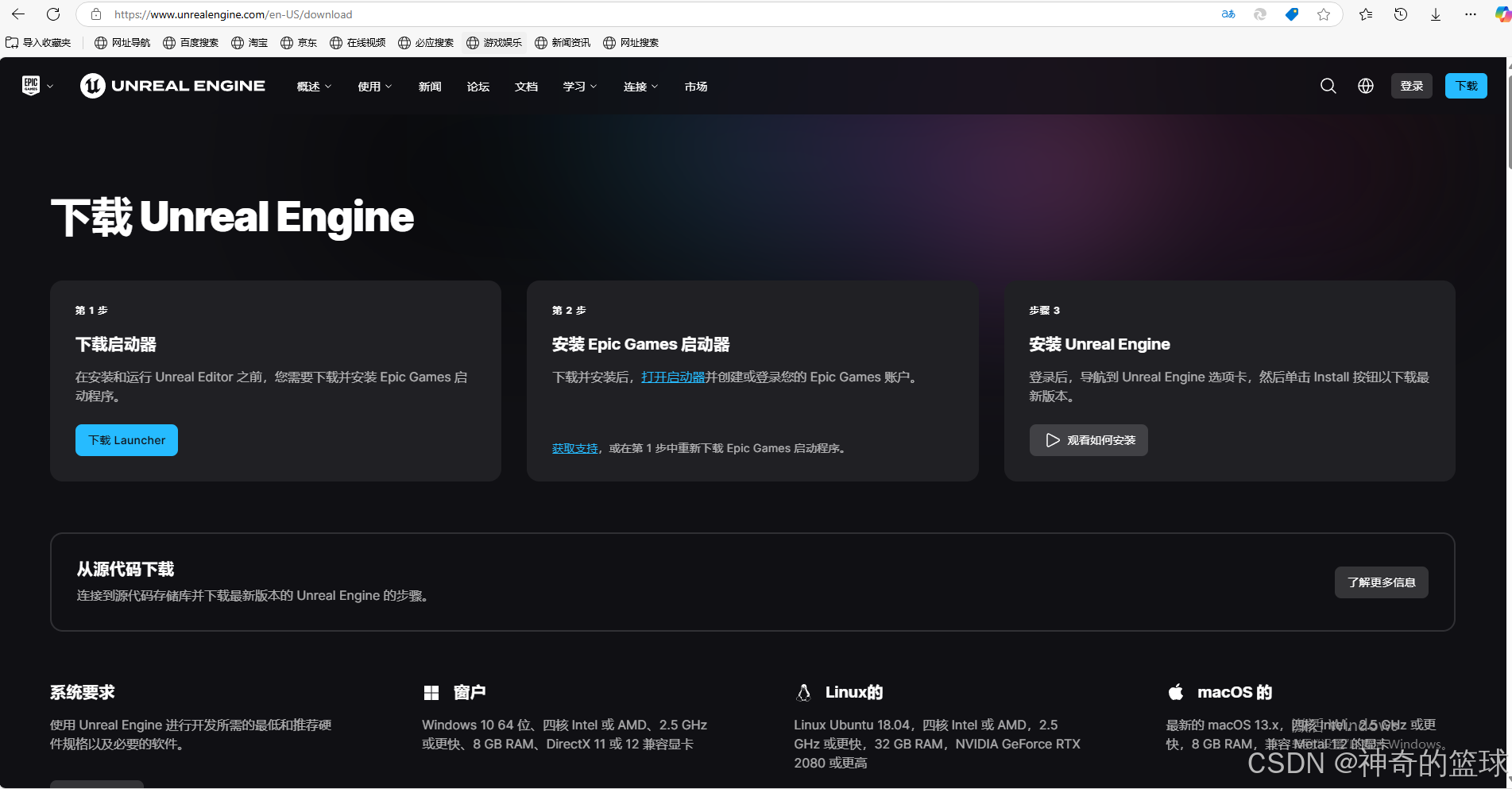Expand the 概述 dropdown menu
The width and height of the screenshot is (1512, 789).
click(x=314, y=87)
